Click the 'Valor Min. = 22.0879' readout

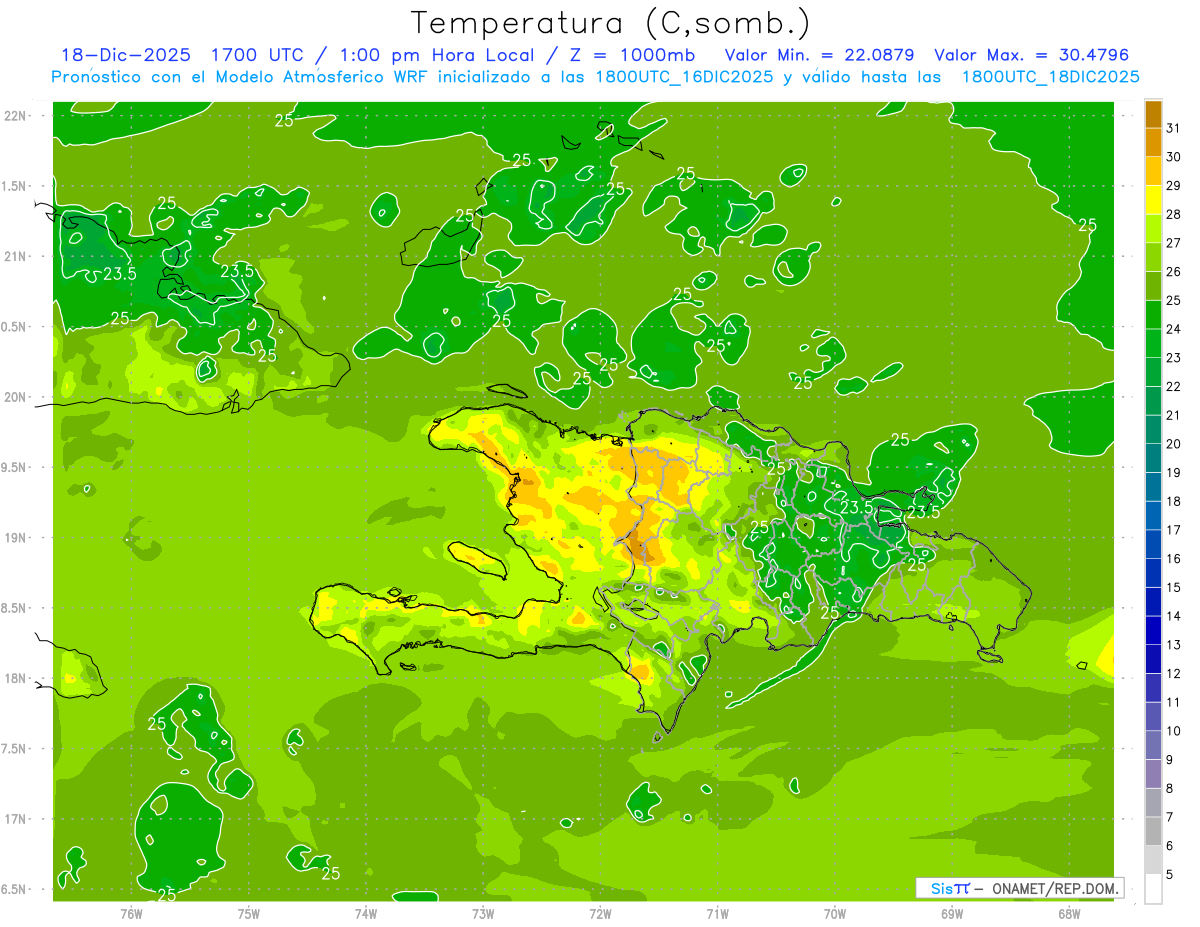[820, 55]
